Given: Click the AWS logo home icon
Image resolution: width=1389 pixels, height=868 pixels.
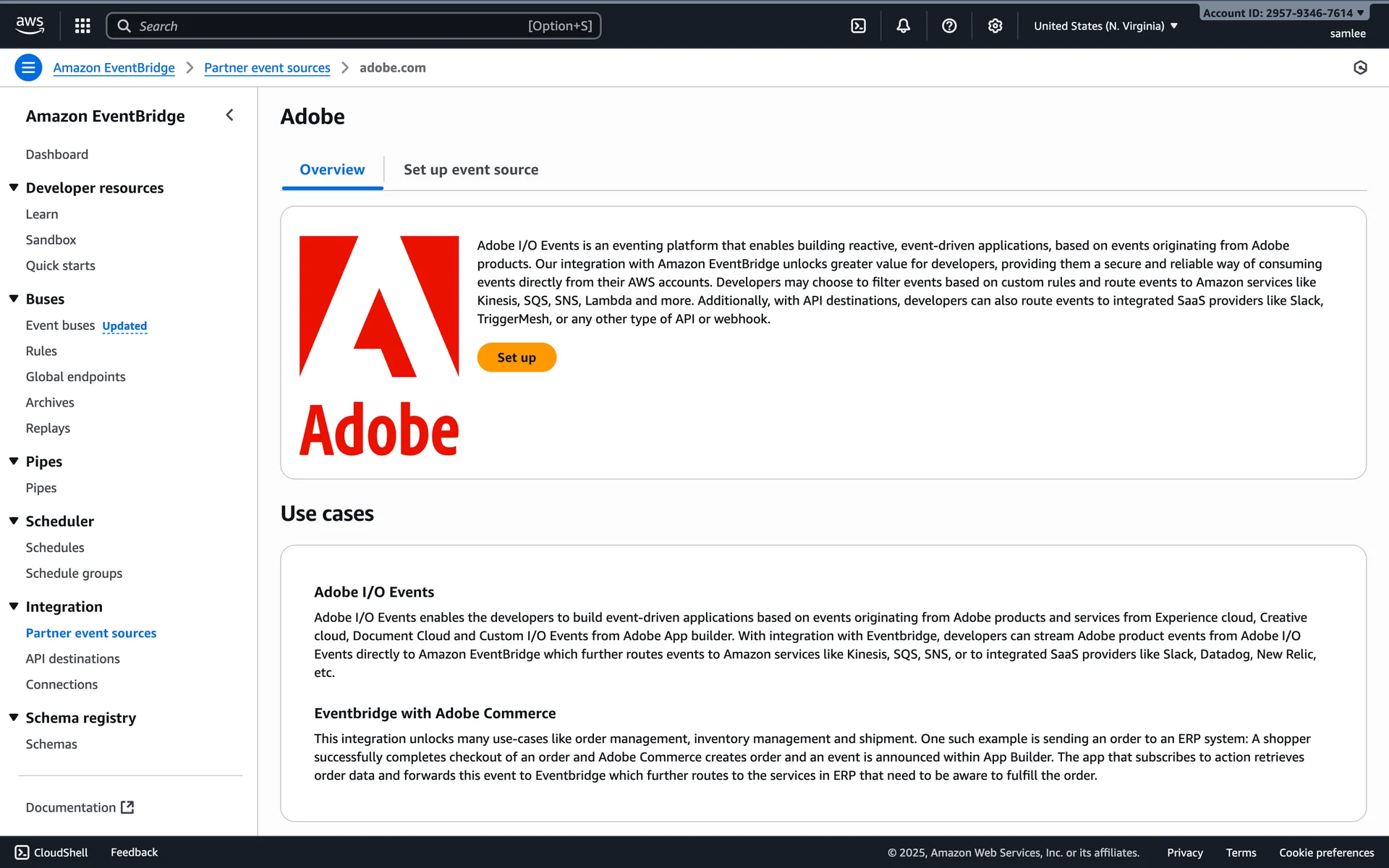Looking at the screenshot, I should 30,25.
